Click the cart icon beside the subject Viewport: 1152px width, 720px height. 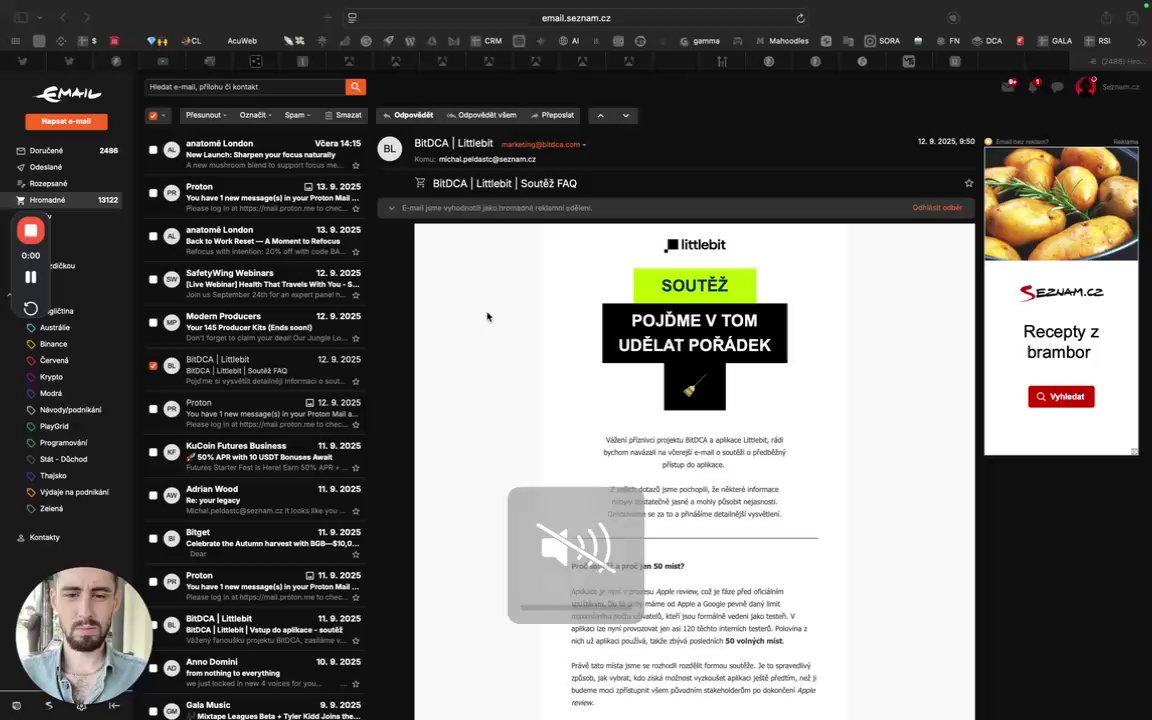tap(420, 183)
